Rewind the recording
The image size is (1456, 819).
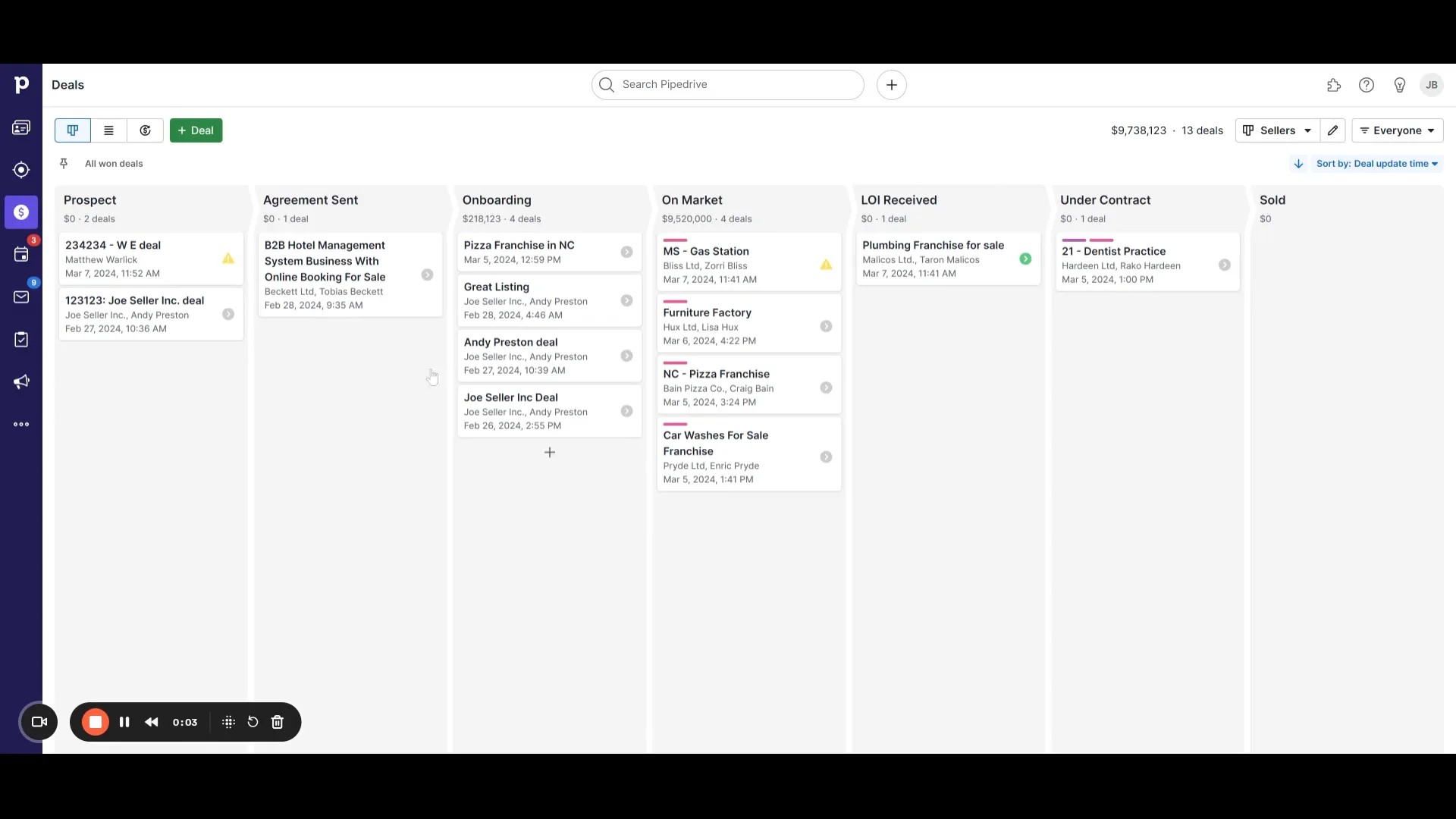pos(152,722)
